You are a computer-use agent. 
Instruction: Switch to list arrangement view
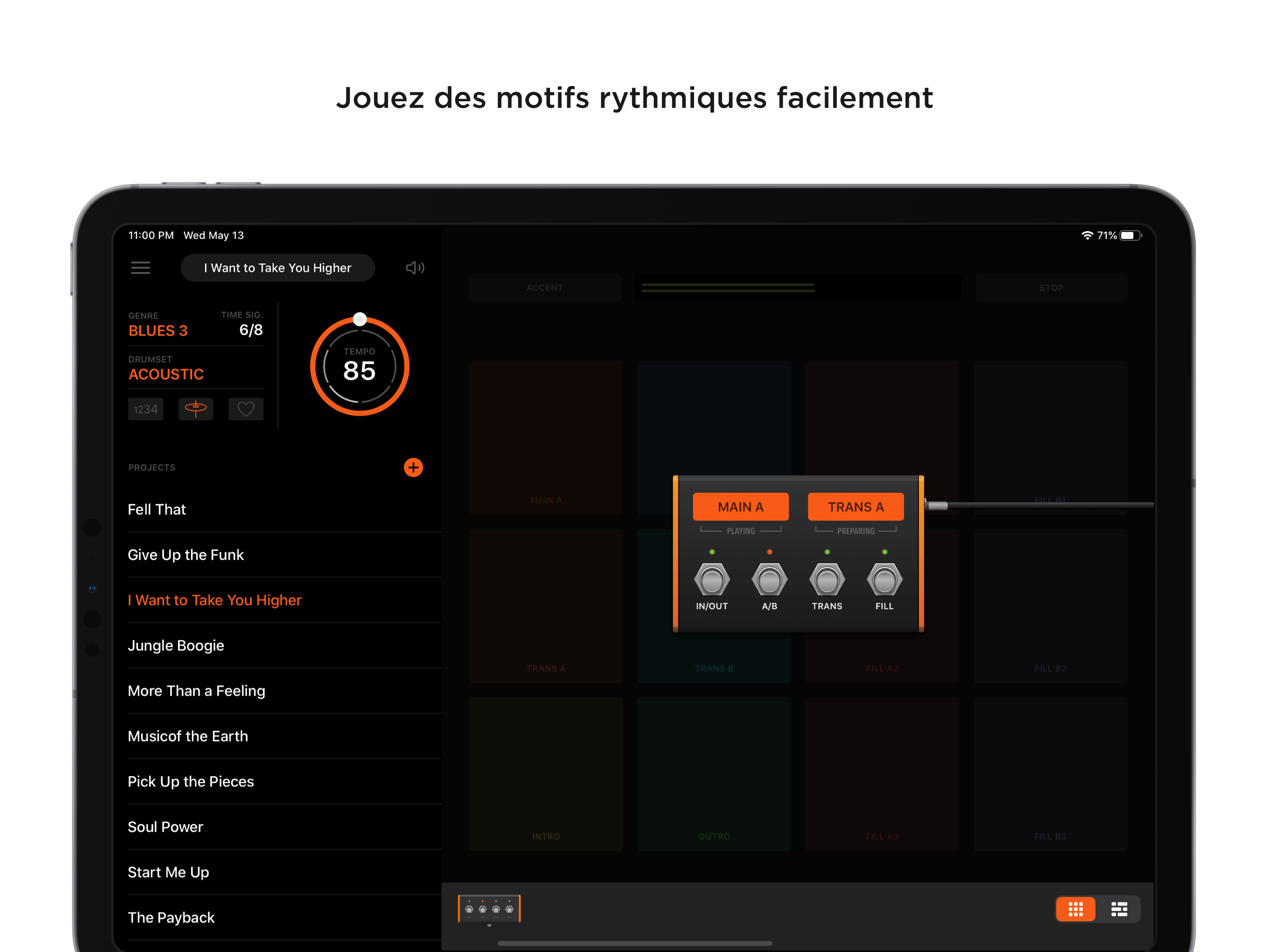point(1118,909)
